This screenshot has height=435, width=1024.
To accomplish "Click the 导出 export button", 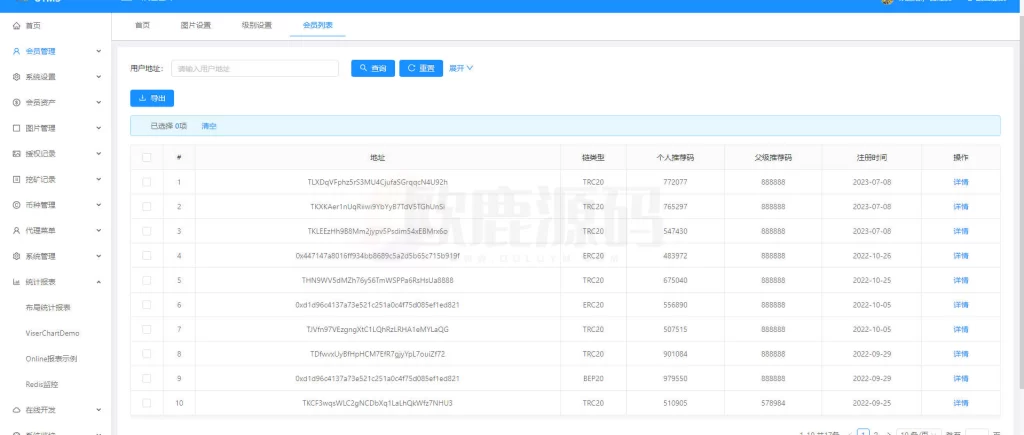I will tap(152, 98).
